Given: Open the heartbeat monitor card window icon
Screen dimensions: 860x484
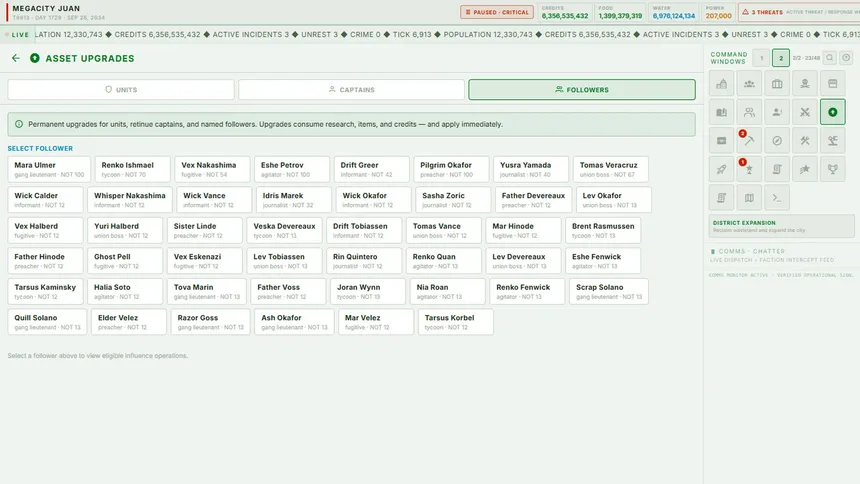Looking at the screenshot, I should point(721,141).
